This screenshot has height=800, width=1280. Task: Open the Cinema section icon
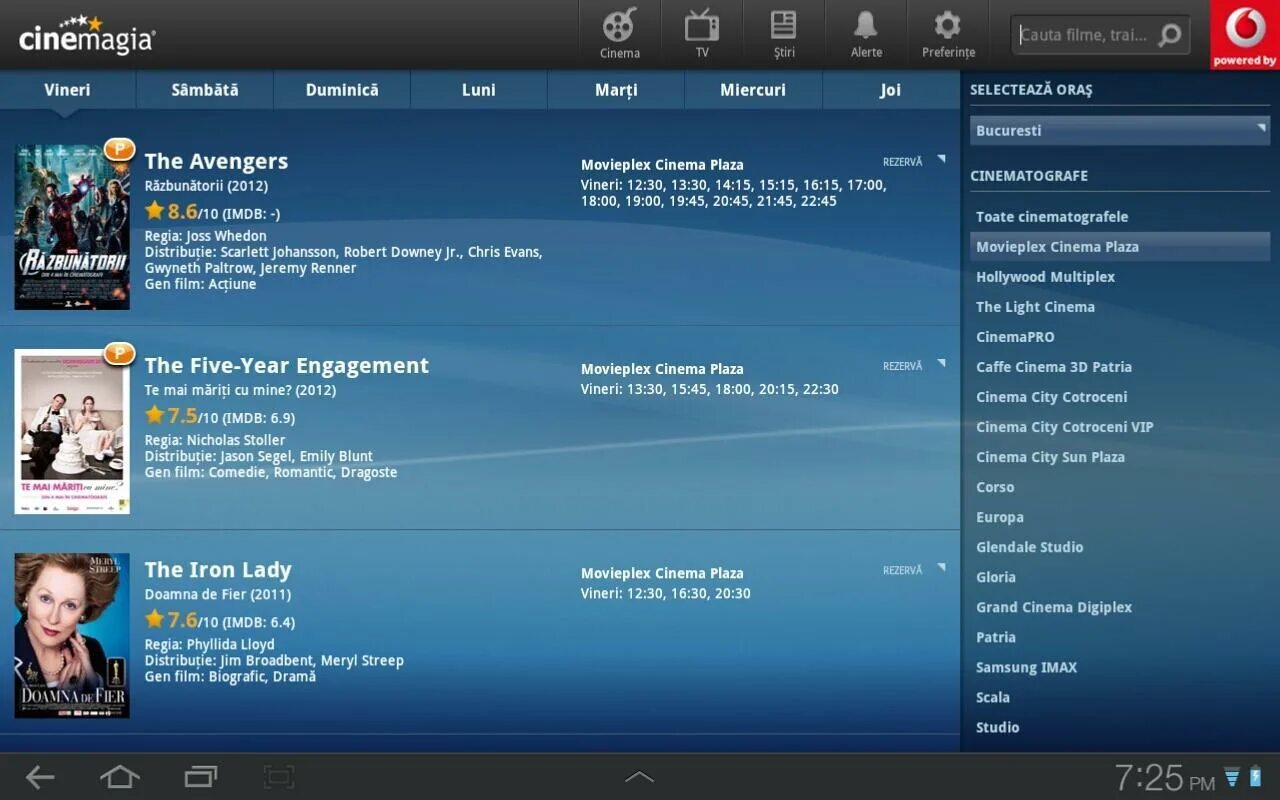coord(620,34)
